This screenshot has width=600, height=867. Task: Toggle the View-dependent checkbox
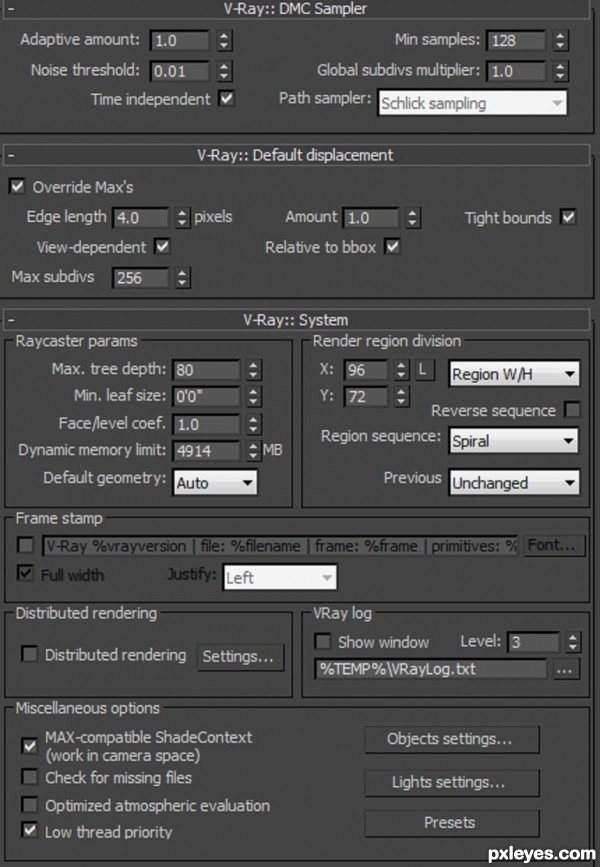pyautogui.click(x=162, y=246)
